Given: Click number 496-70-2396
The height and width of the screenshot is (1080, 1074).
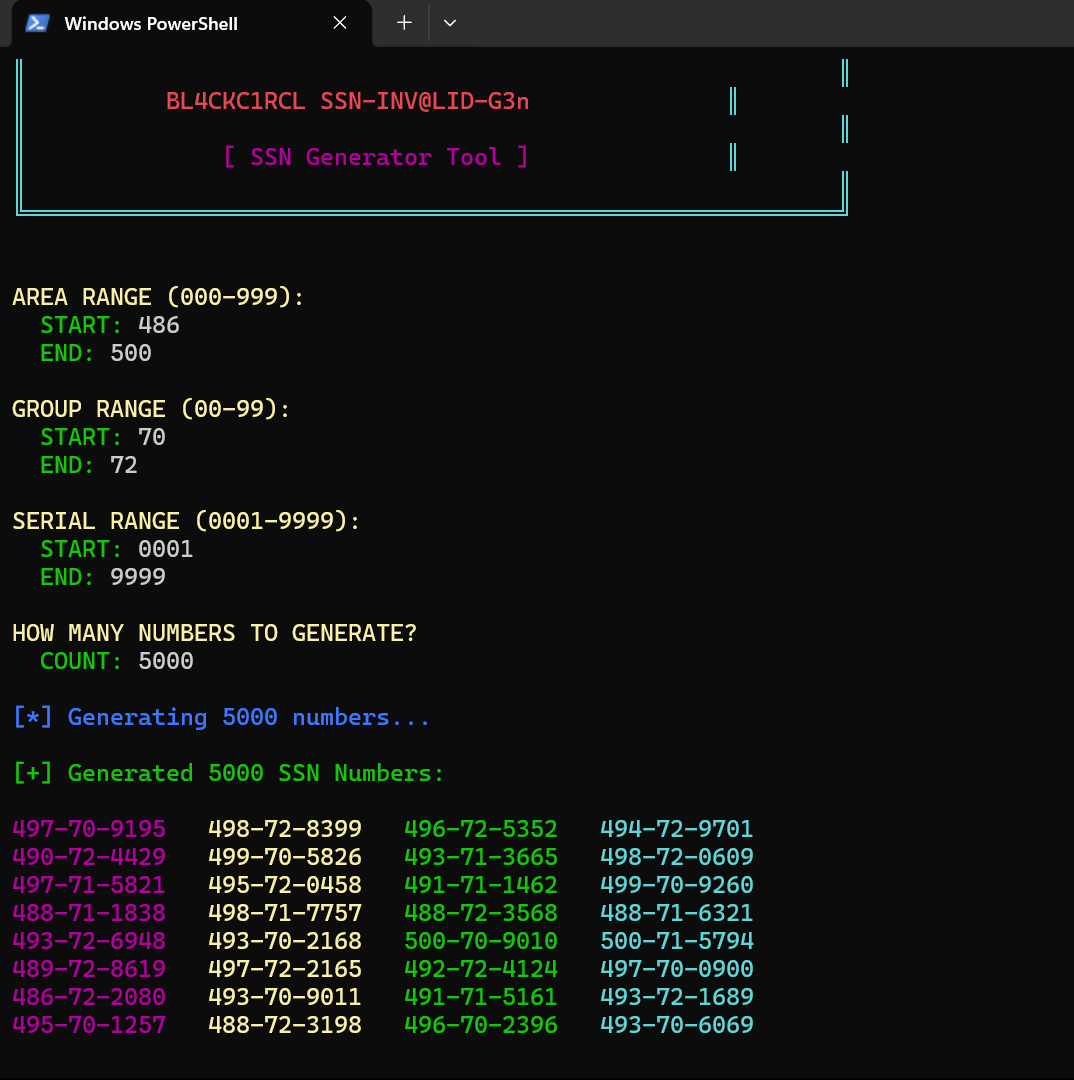Looking at the screenshot, I should tap(481, 1025).
